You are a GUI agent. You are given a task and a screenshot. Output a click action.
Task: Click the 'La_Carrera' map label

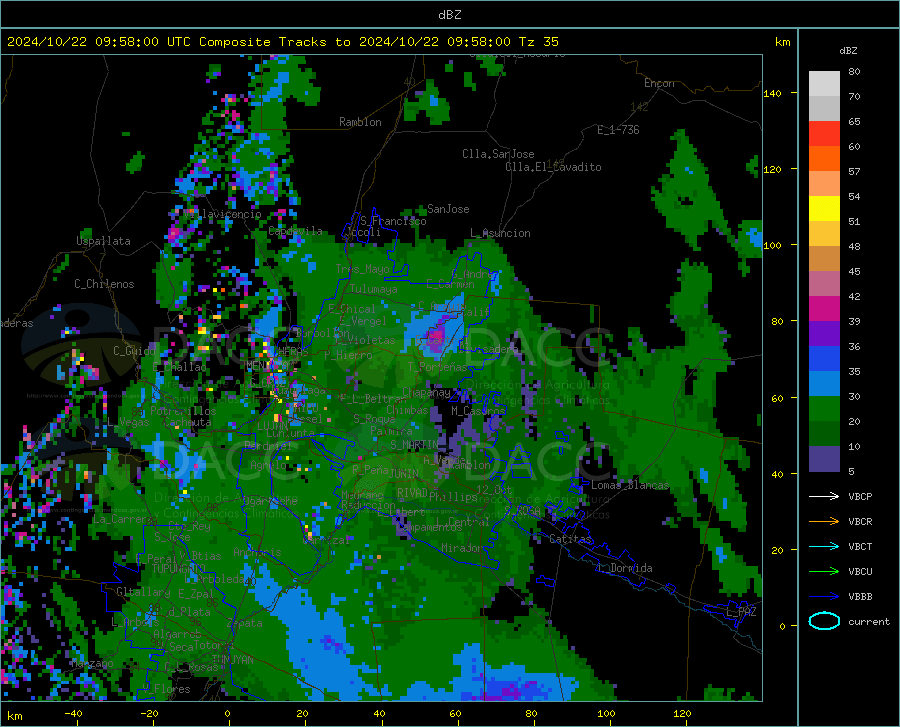coord(125,519)
